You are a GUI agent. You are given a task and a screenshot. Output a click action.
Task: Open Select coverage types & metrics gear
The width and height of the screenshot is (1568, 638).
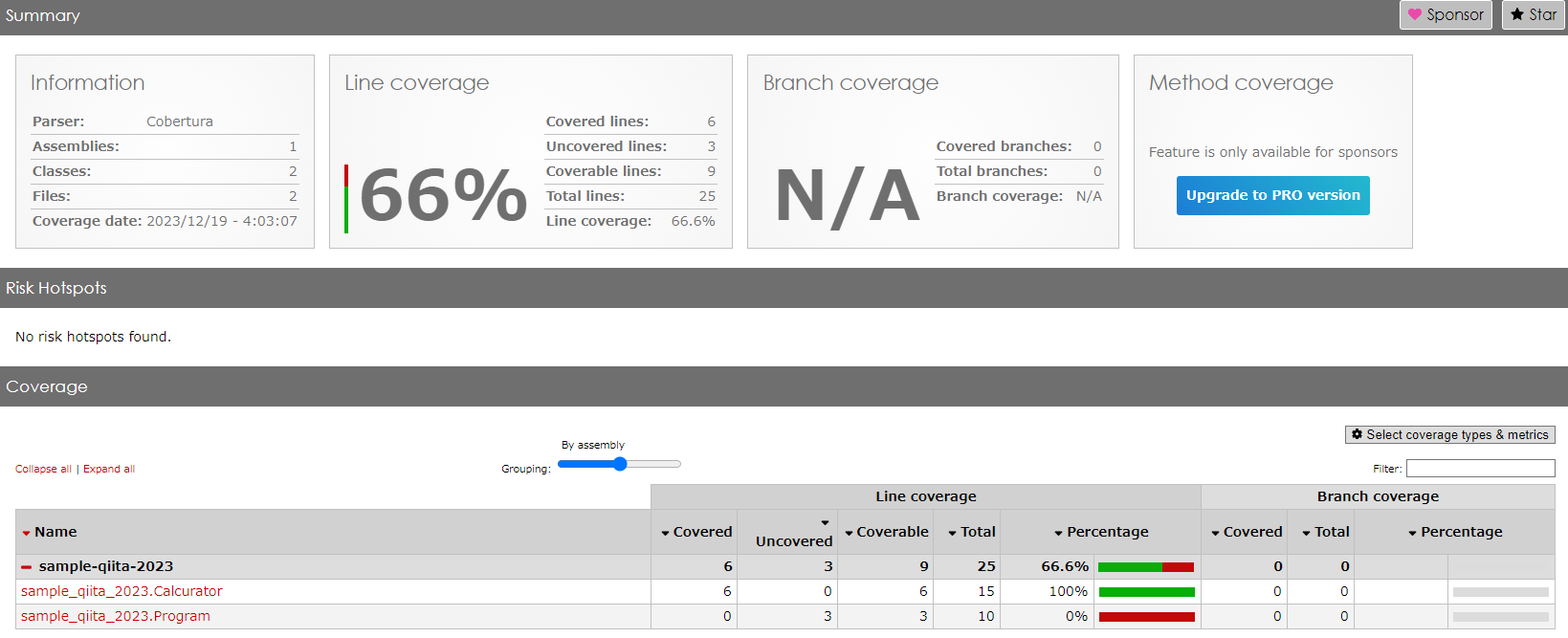pyautogui.click(x=1449, y=434)
